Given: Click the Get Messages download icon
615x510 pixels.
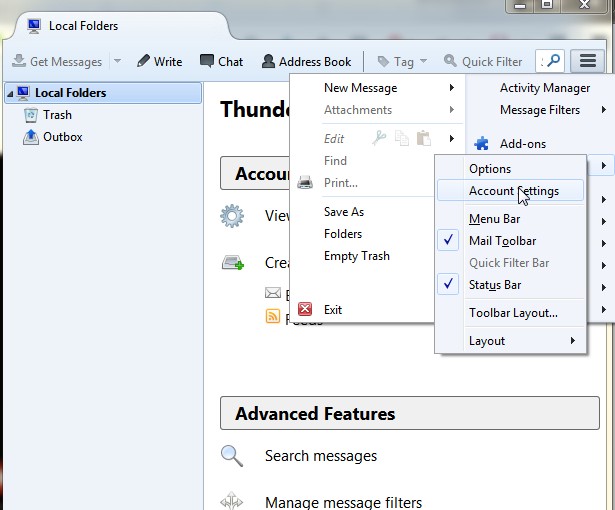Looking at the screenshot, I should click(18, 61).
